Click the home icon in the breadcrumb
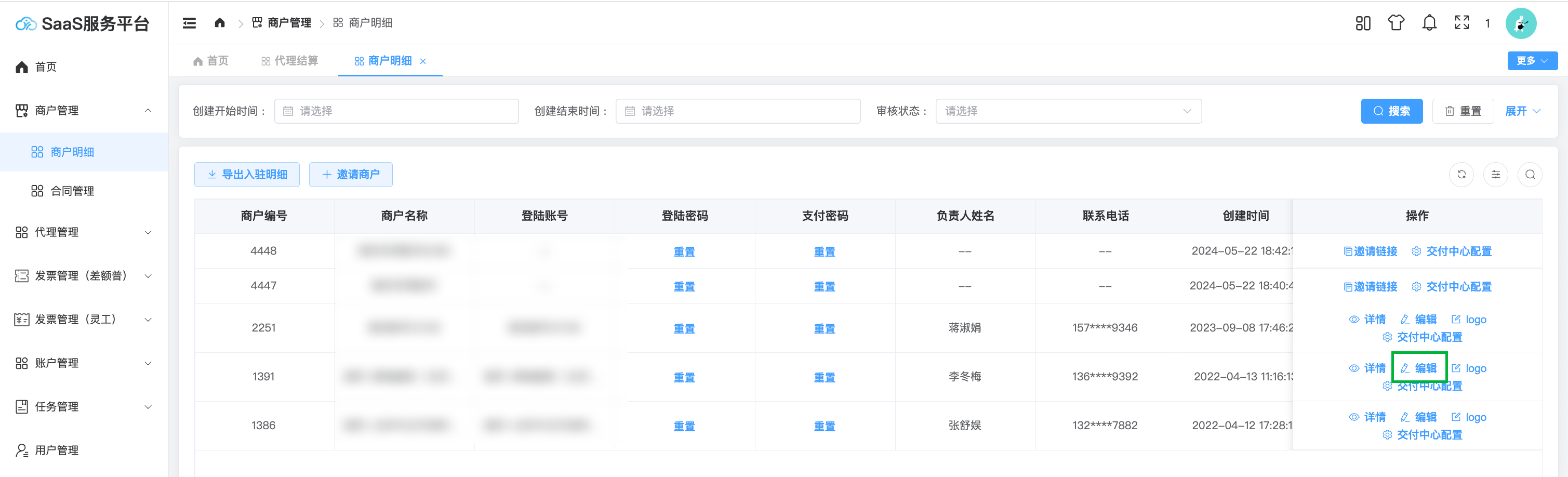1568x477 pixels. 220,23
